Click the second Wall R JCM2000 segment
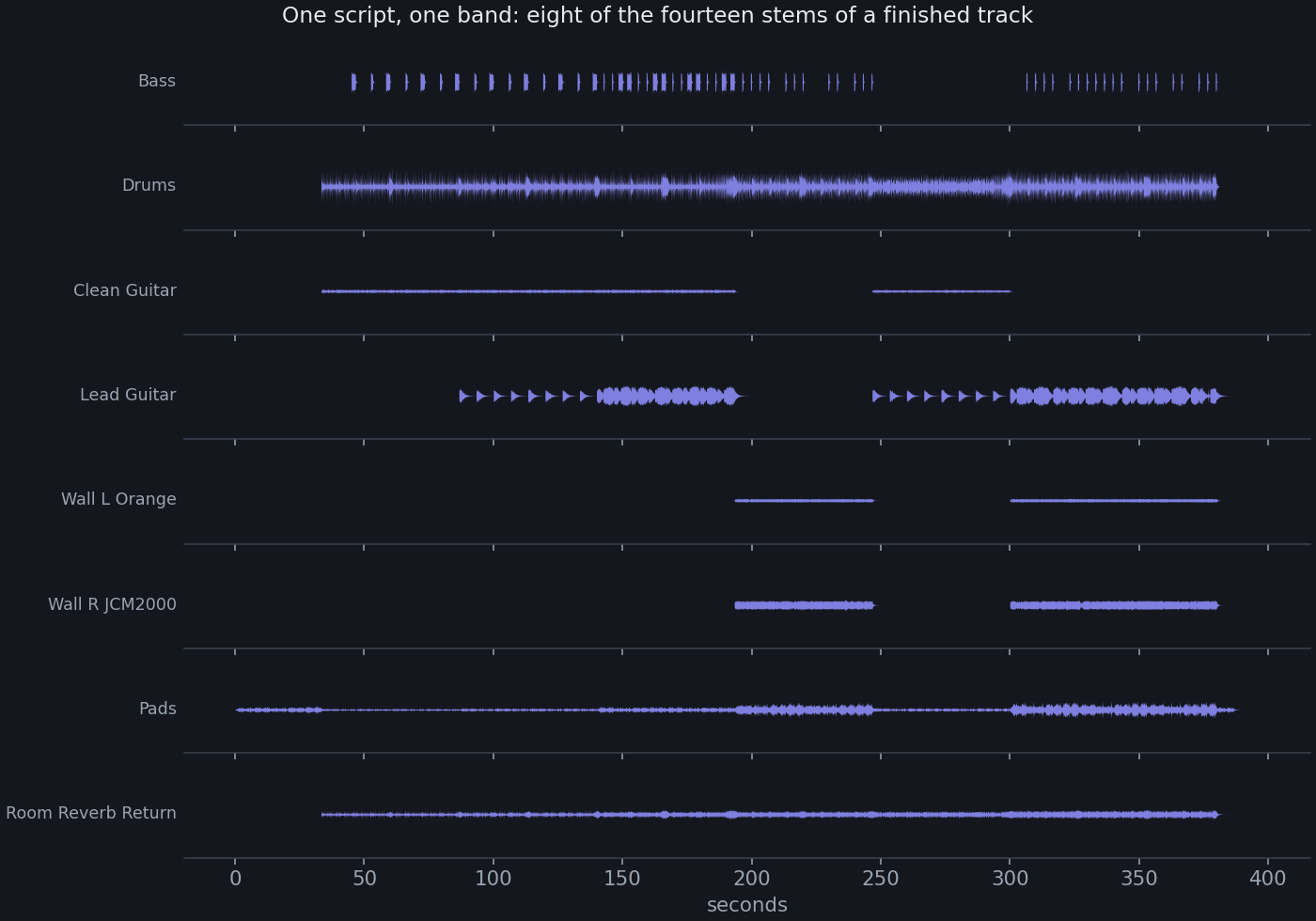 [x=1115, y=605]
